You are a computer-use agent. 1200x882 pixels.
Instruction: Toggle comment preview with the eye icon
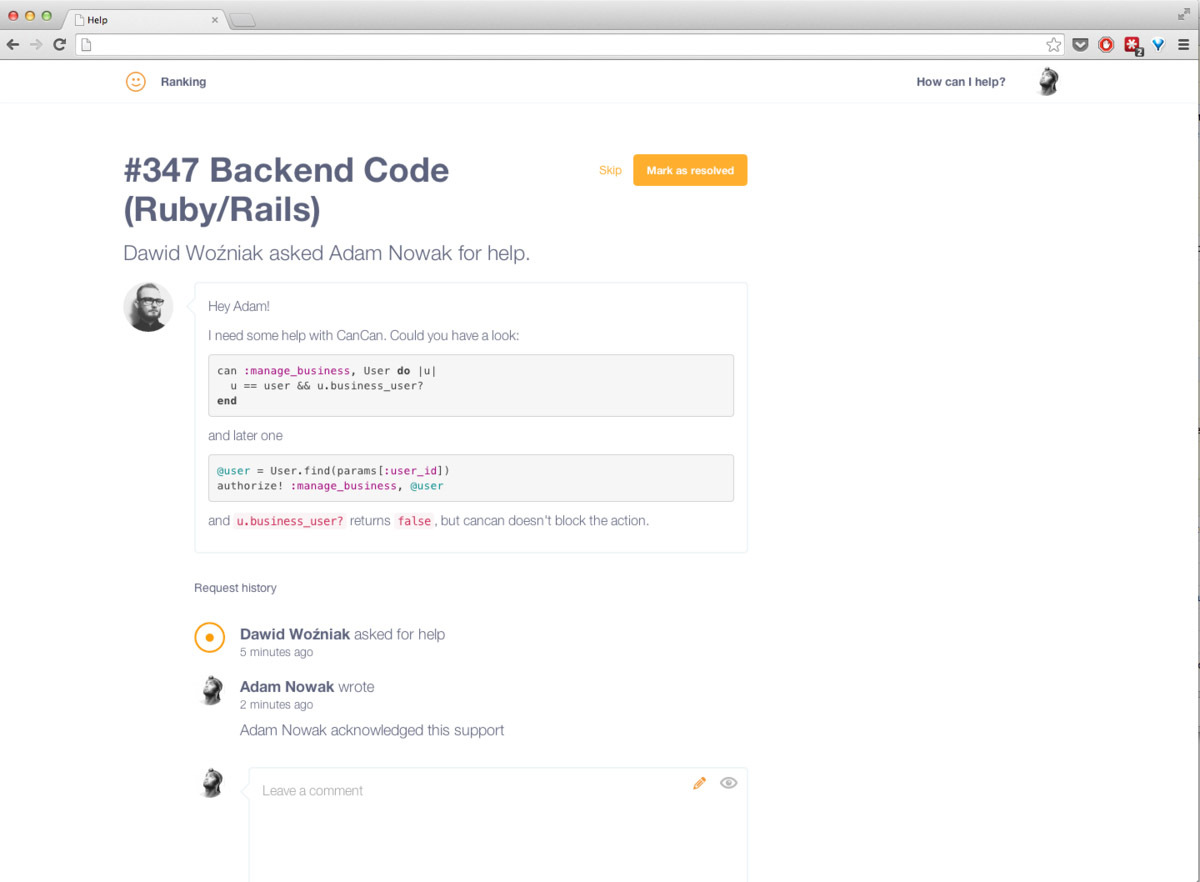point(728,783)
